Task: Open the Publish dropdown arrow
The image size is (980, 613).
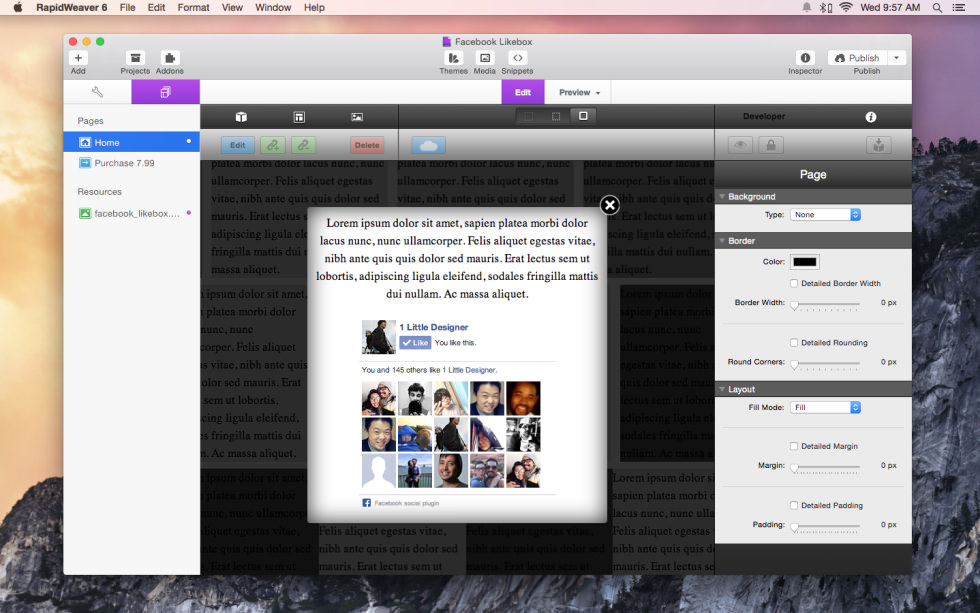Action: pos(897,58)
